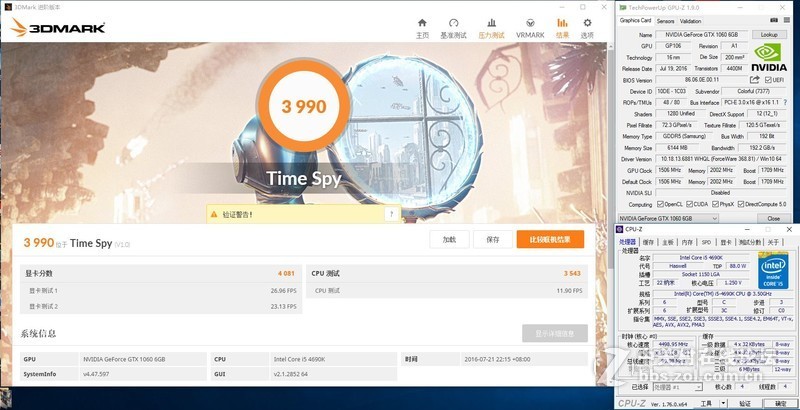
Task: Click the CPU 测试 score 3 543
Action: pos(572,273)
